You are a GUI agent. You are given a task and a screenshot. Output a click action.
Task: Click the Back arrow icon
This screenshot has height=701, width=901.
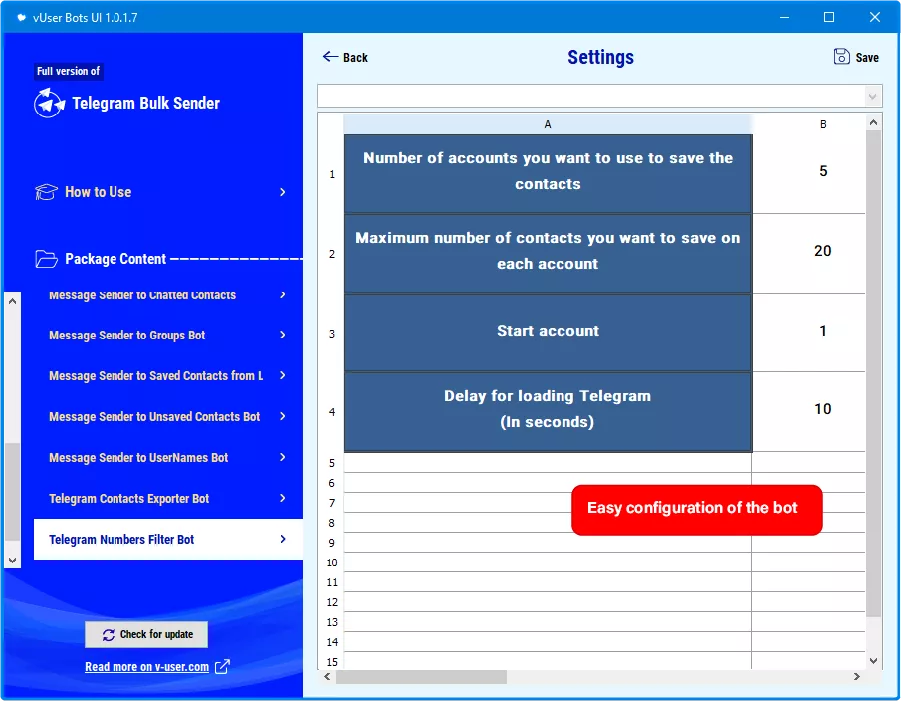pyautogui.click(x=330, y=56)
